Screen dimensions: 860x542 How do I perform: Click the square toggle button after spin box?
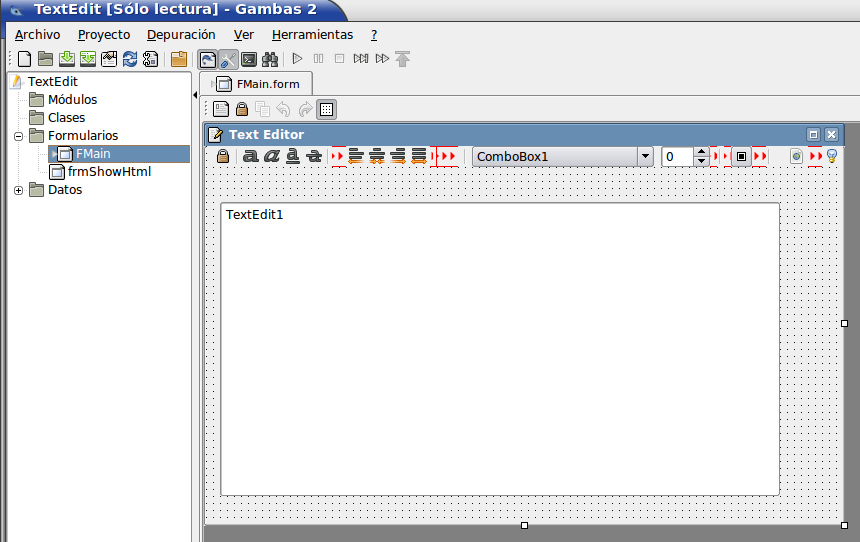[x=741, y=157]
